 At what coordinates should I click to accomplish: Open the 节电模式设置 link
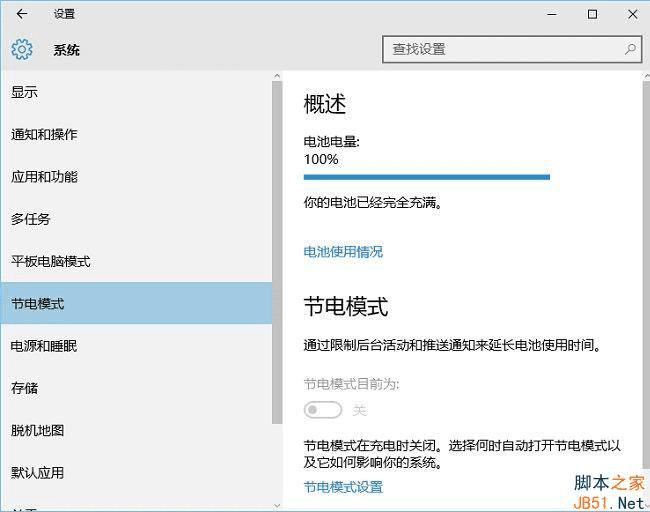343,487
